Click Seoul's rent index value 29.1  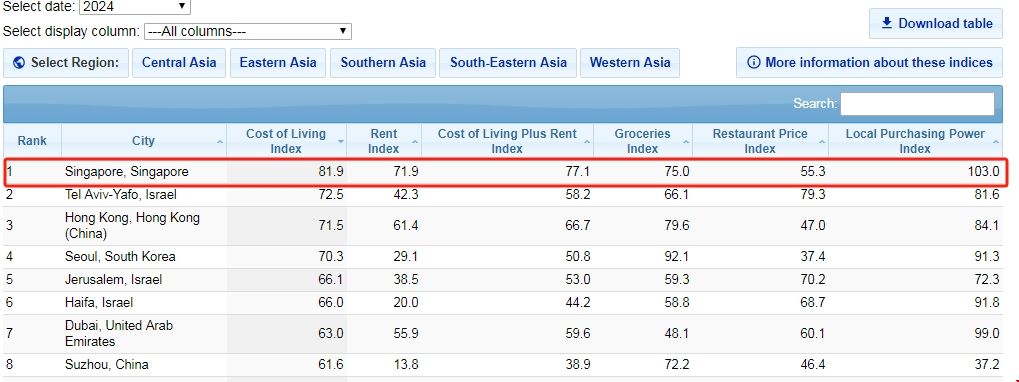coord(406,257)
